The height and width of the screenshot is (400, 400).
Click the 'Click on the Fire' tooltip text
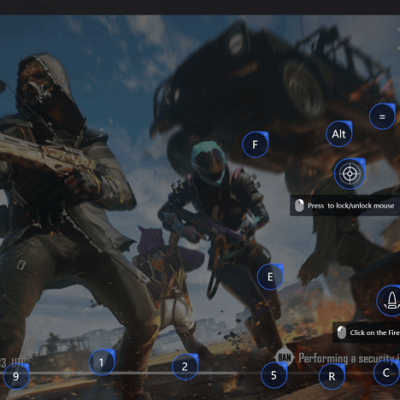pos(374,332)
